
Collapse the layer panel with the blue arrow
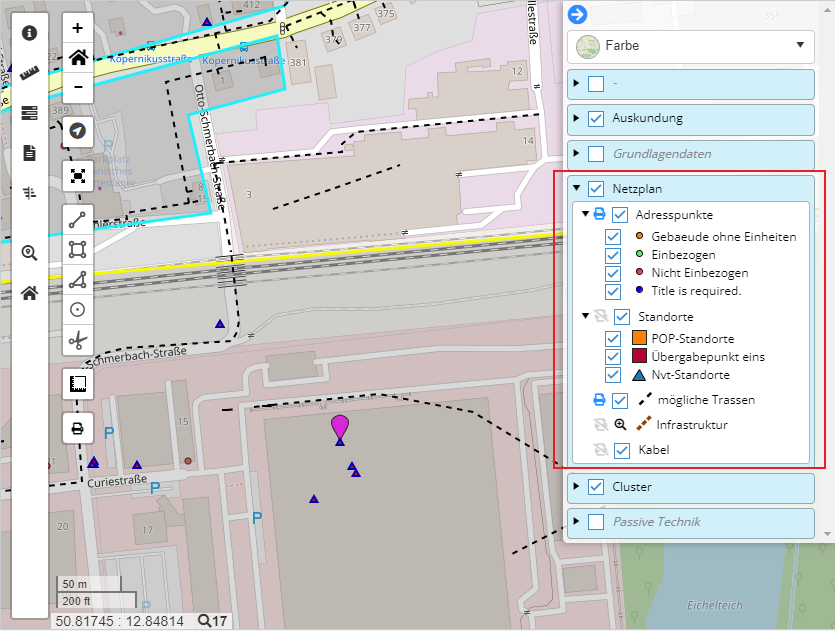tap(577, 14)
